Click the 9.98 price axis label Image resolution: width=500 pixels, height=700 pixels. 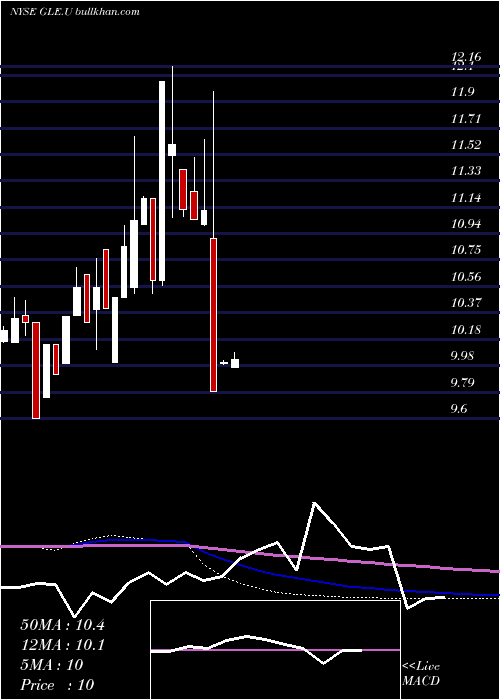click(462, 356)
